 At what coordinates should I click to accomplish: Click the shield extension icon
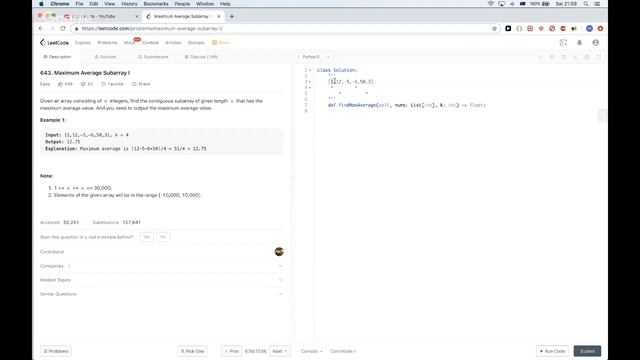coord(541,29)
